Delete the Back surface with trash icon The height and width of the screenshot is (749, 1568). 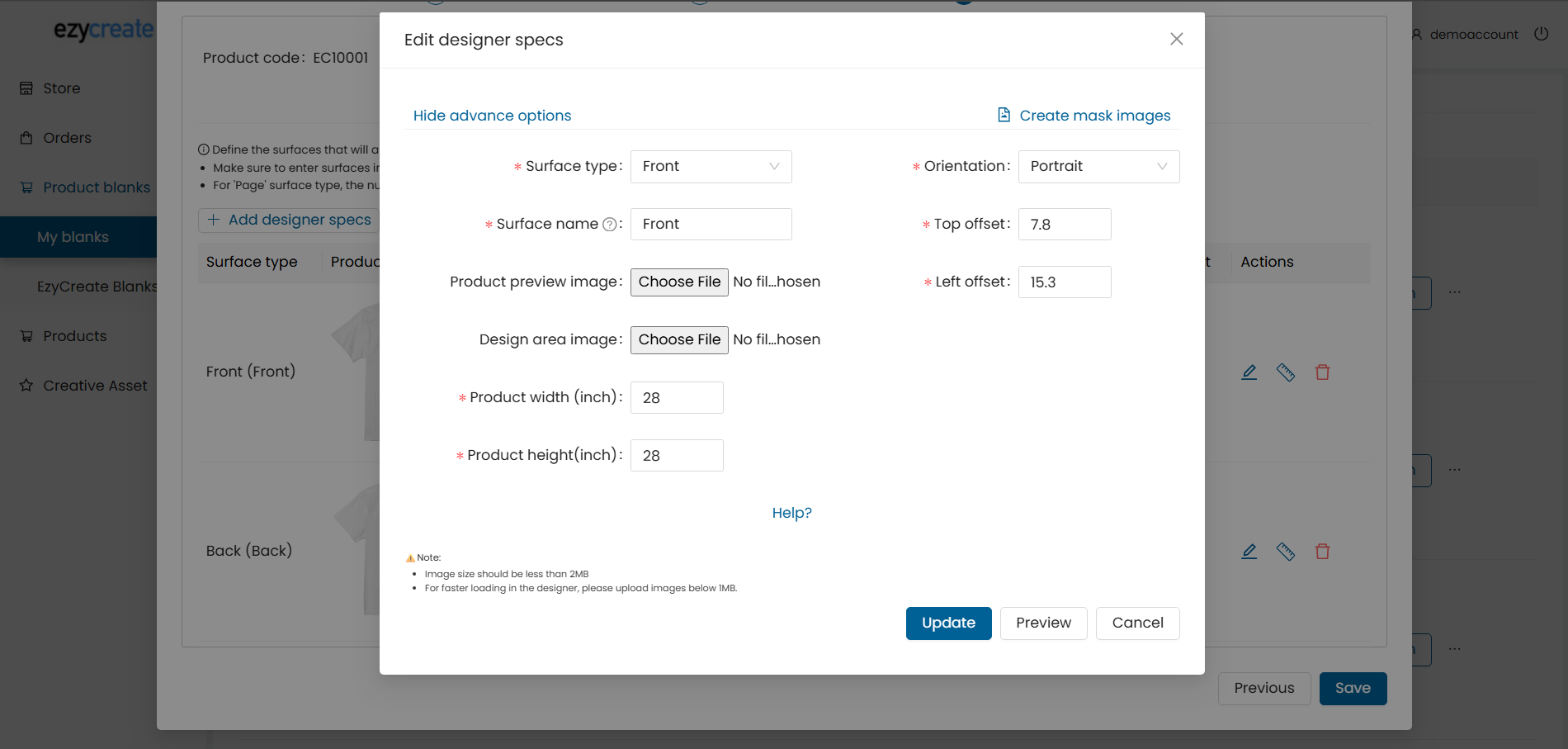(1322, 552)
